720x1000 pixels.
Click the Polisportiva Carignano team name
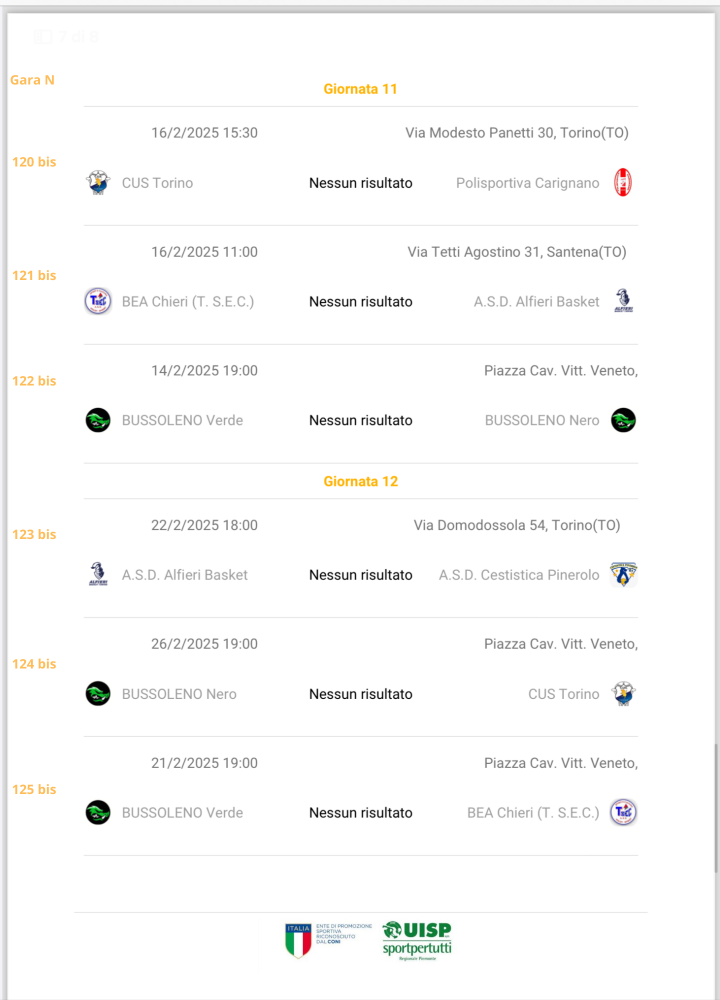(x=527, y=183)
